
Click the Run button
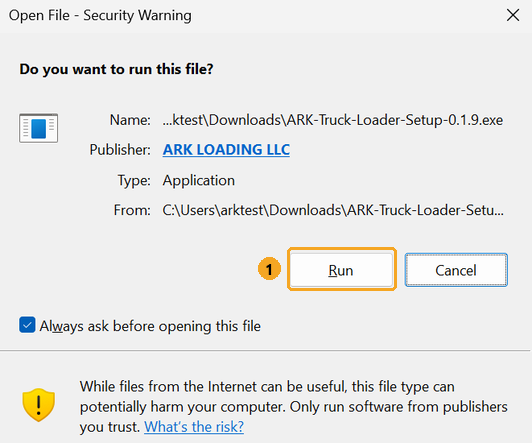coord(341,270)
